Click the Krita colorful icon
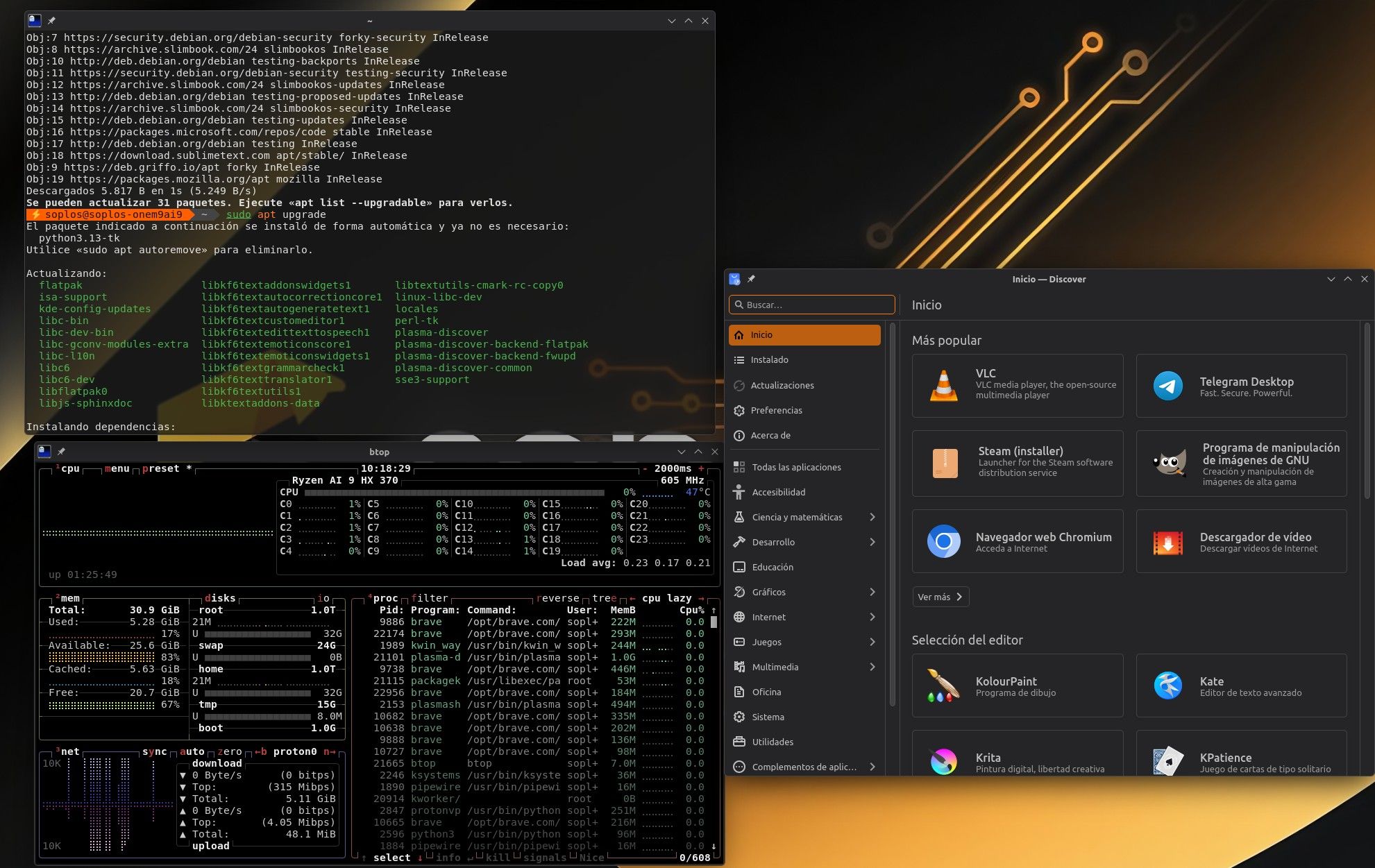 click(x=943, y=762)
